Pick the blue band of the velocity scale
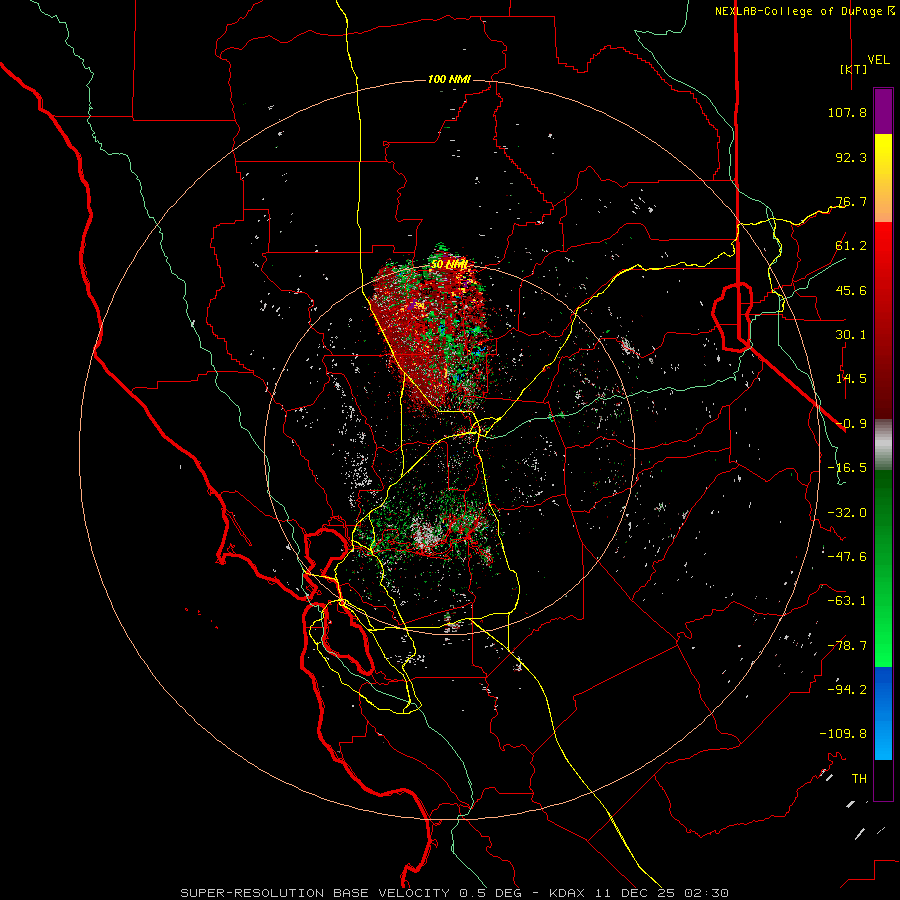Image resolution: width=900 pixels, height=900 pixels. click(x=883, y=713)
